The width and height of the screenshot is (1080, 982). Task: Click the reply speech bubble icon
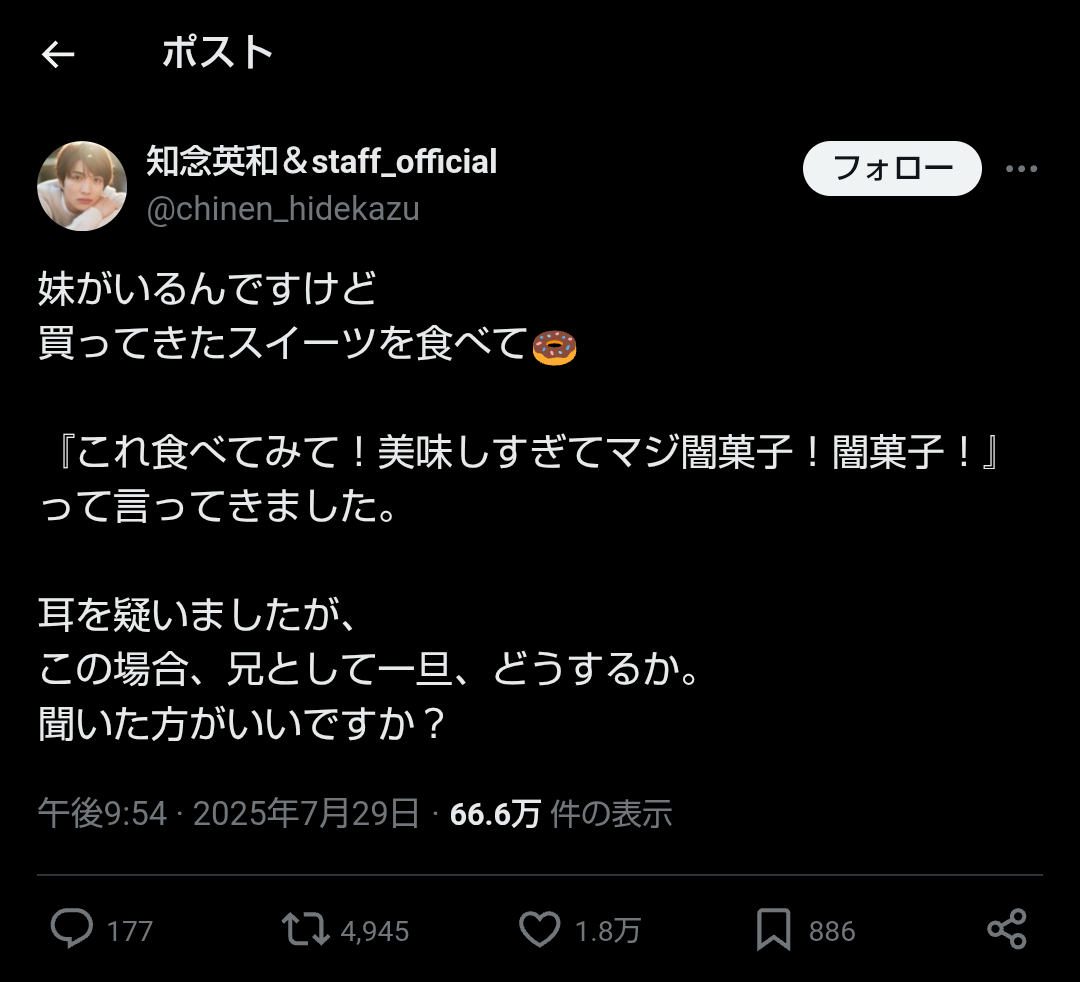[71, 930]
